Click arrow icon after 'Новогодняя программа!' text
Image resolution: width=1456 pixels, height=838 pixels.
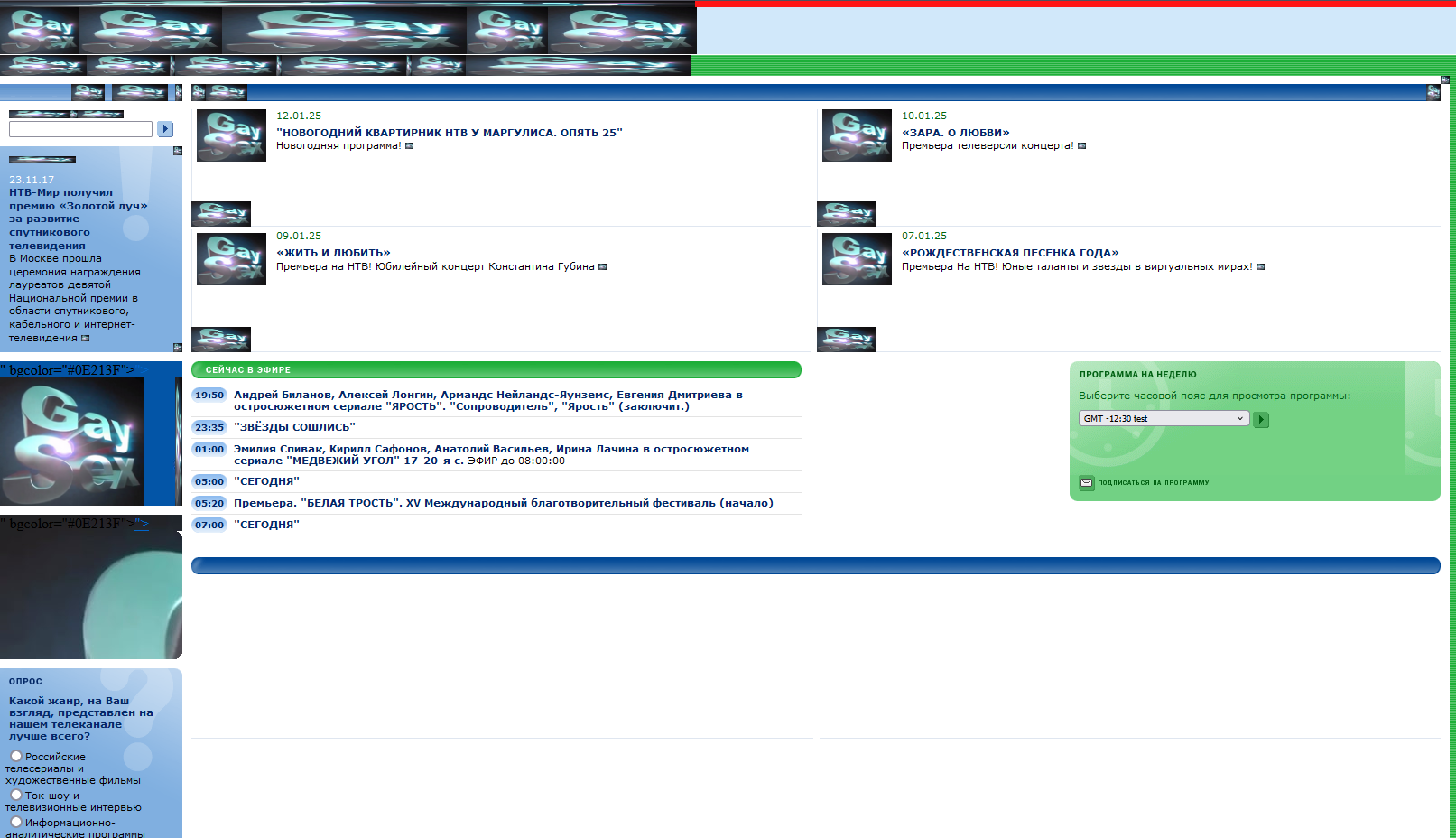pos(409,146)
